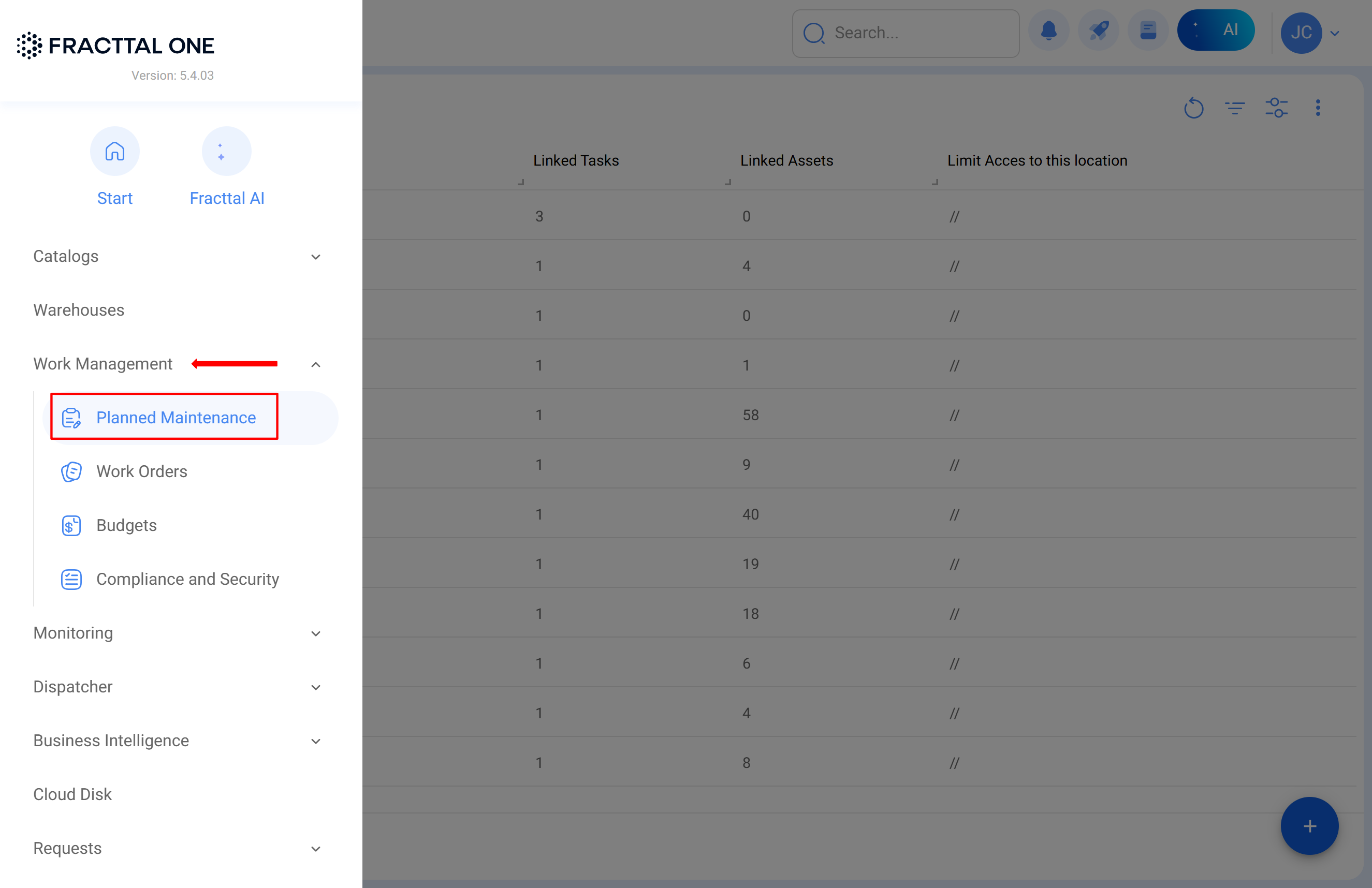
Task: Click the rocket icon in top bar
Action: click(1098, 31)
